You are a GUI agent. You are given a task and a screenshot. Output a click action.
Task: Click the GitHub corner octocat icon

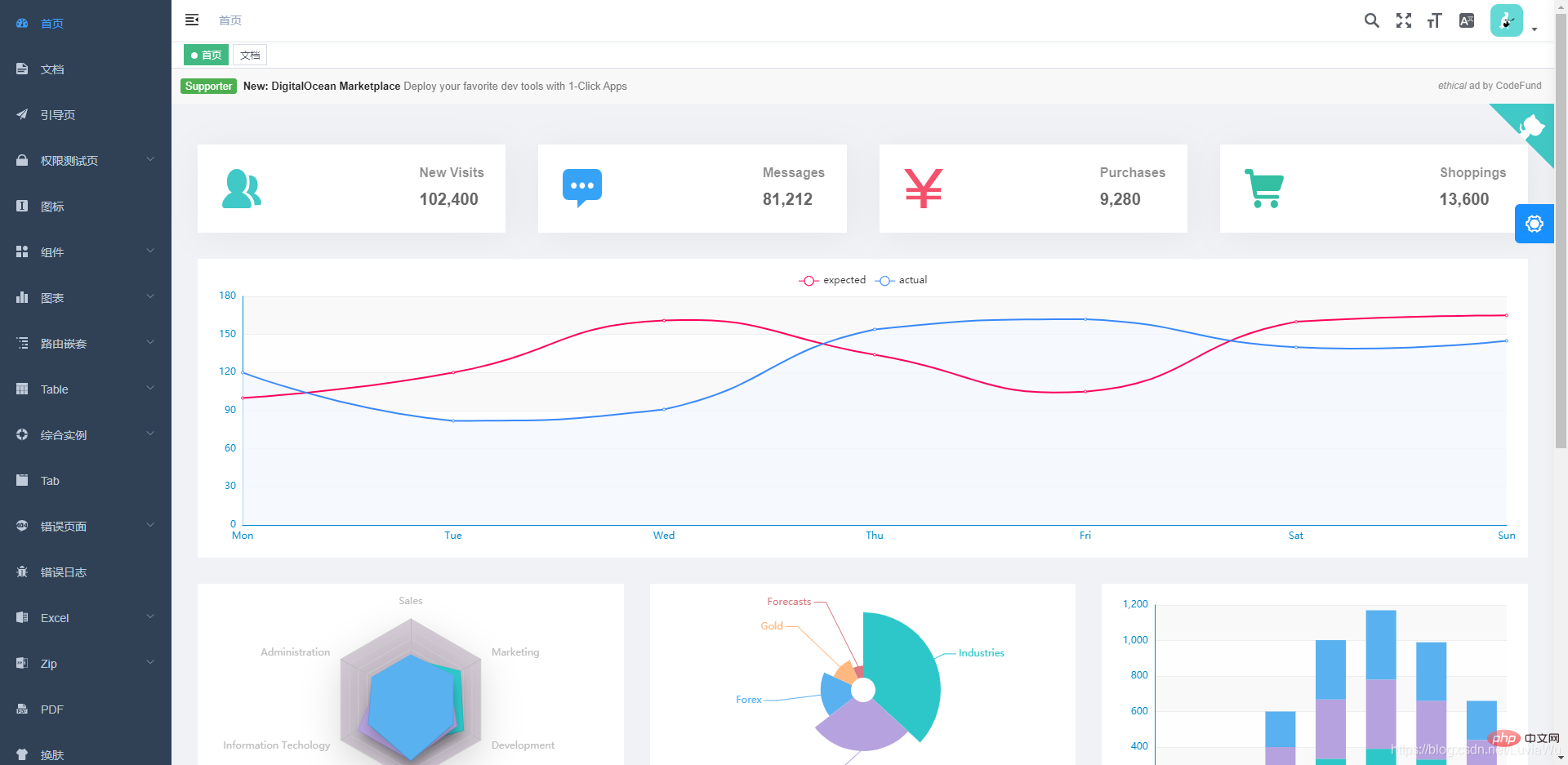[x=1531, y=127]
